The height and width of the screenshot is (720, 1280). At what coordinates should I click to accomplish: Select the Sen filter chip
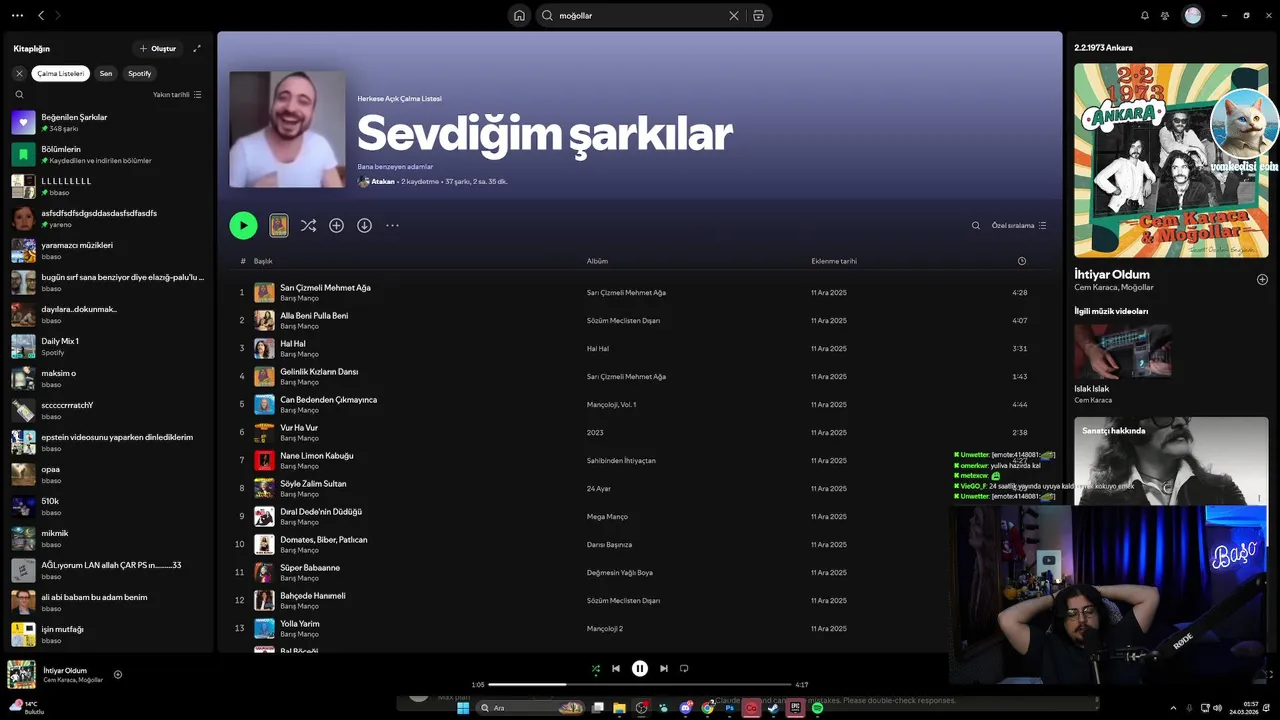click(106, 73)
